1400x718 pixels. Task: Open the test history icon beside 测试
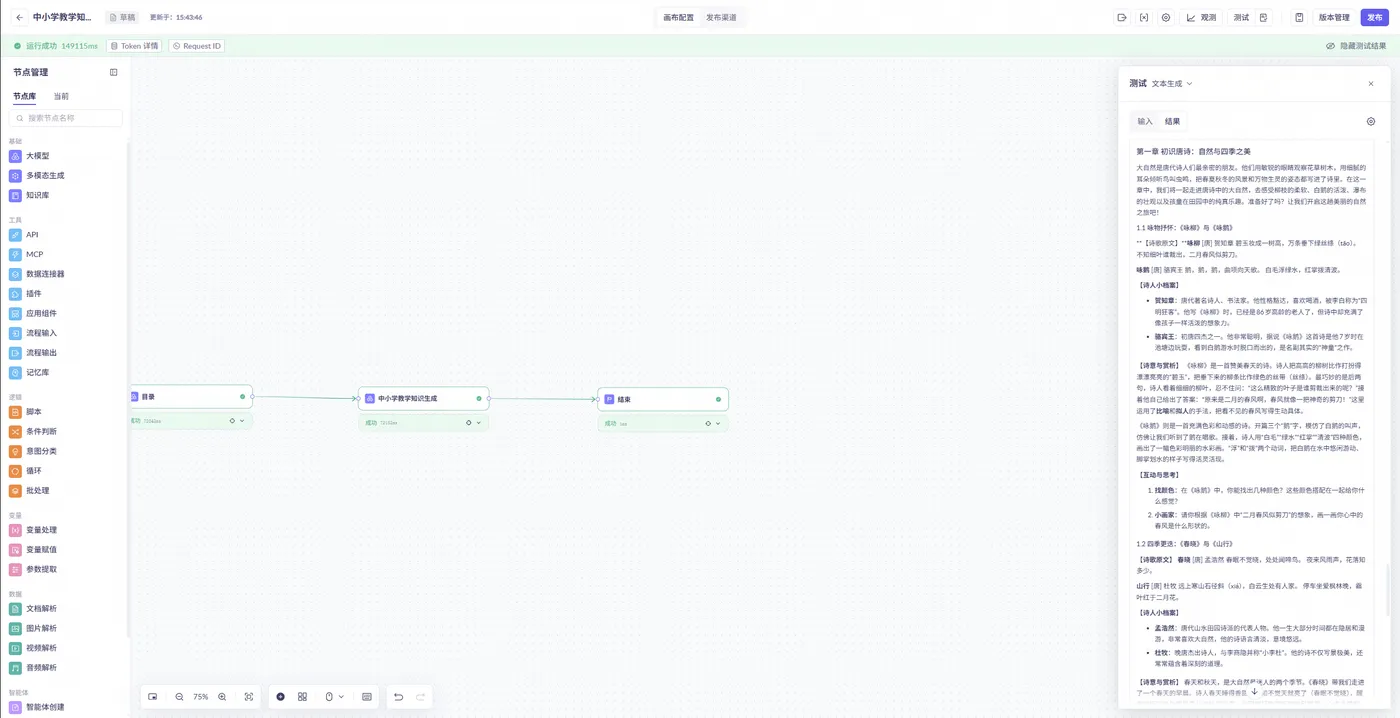1264,17
